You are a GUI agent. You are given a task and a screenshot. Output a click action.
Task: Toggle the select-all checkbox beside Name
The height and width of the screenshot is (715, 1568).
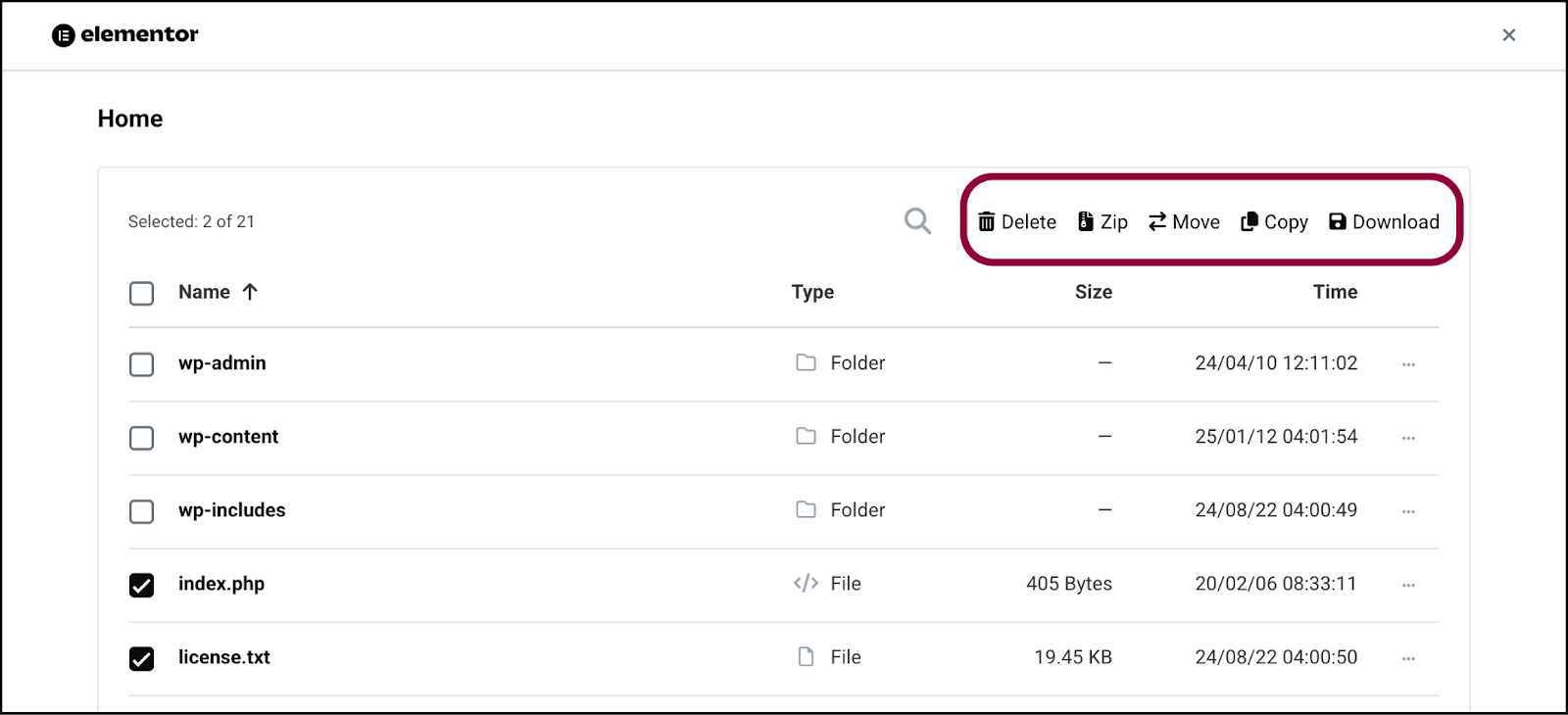(142, 293)
